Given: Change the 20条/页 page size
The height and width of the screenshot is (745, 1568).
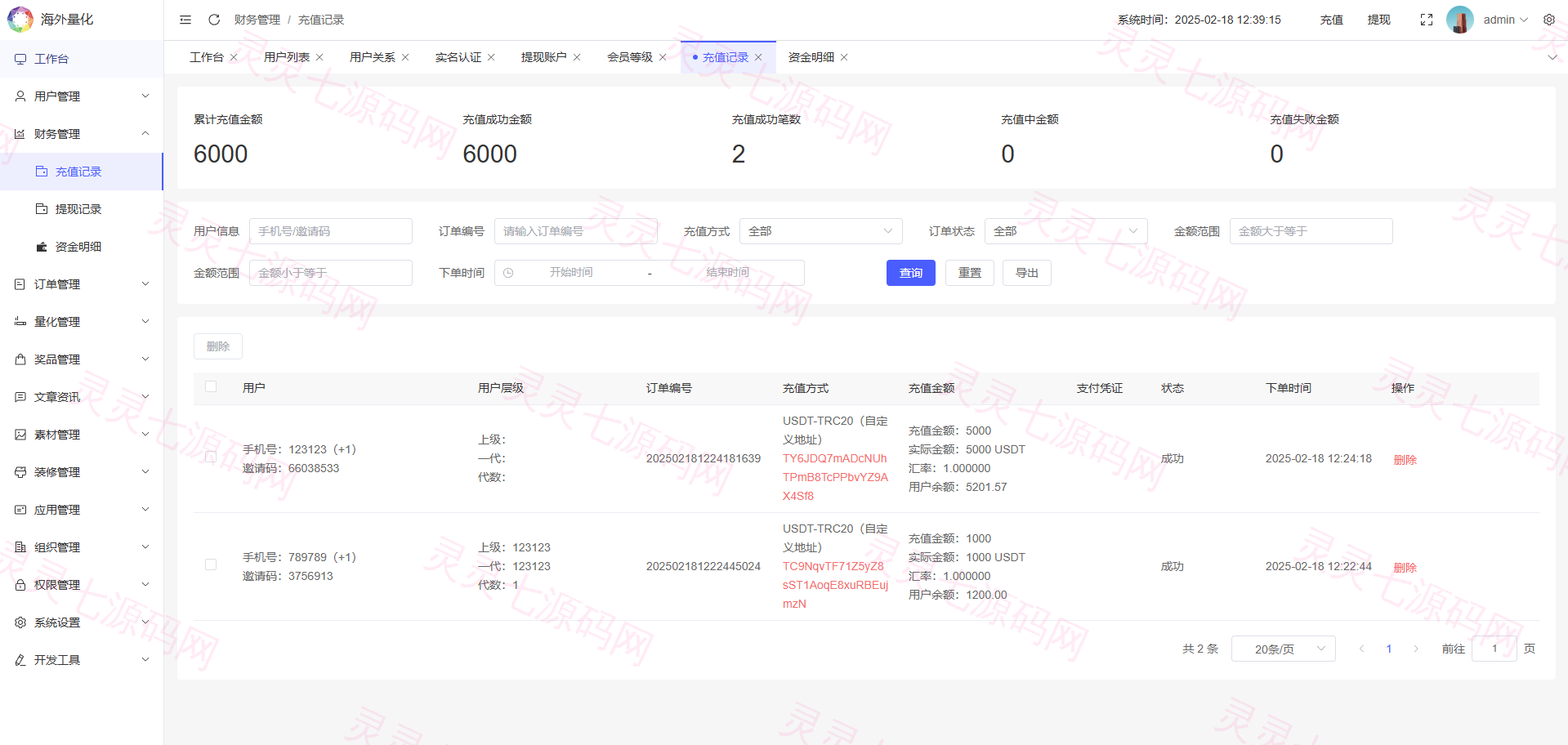Looking at the screenshot, I should point(1284,649).
